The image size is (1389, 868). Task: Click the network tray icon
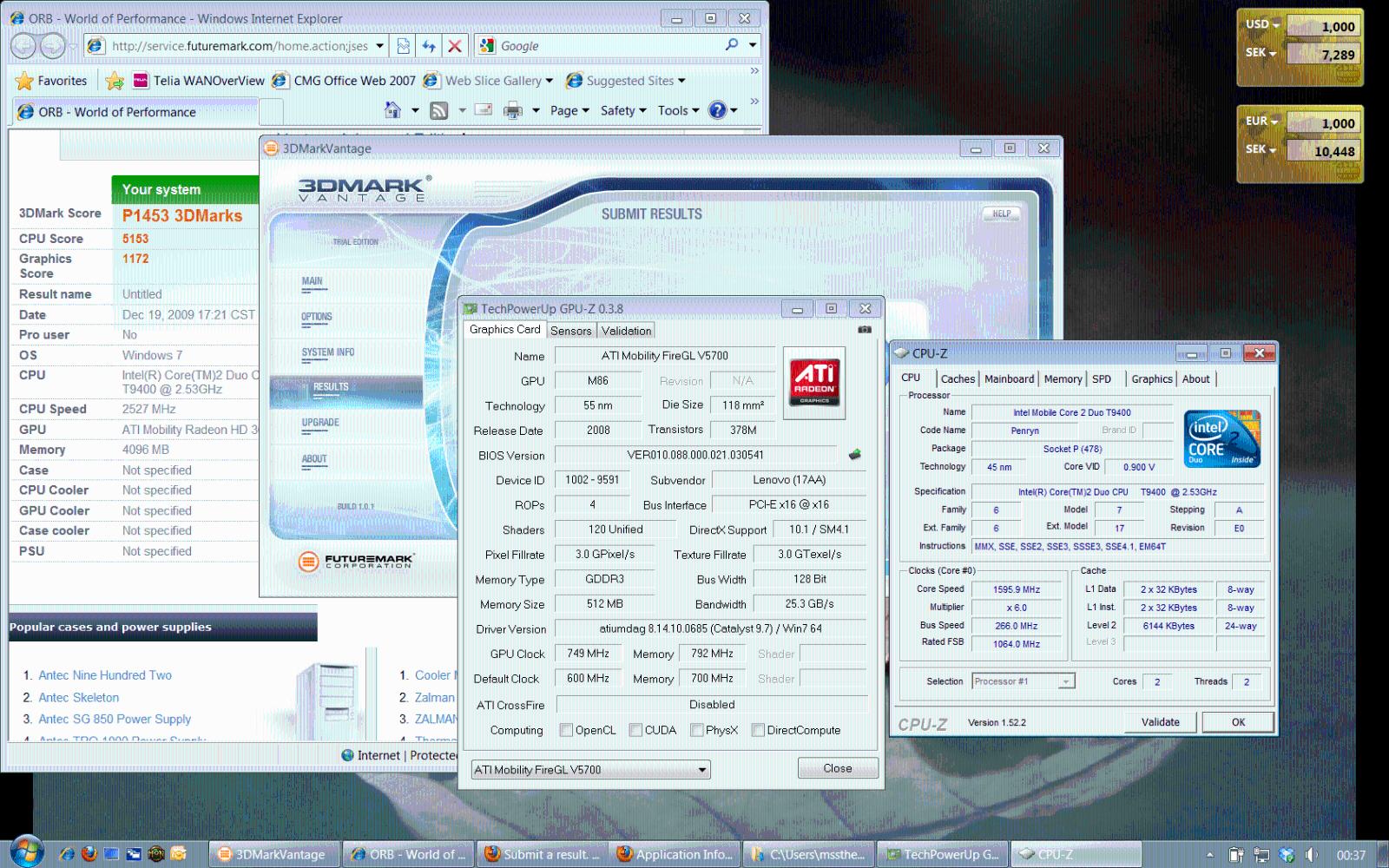click(1261, 855)
